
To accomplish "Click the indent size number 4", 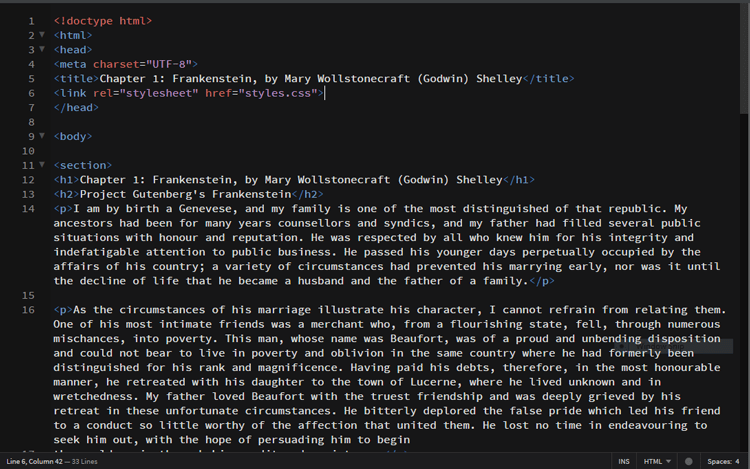I will click(737, 461).
